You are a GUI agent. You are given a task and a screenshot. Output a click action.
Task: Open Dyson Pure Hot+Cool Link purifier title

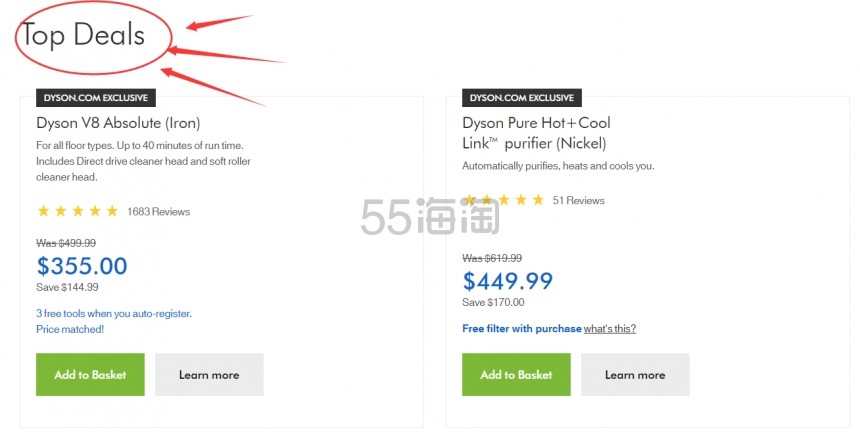[536, 133]
